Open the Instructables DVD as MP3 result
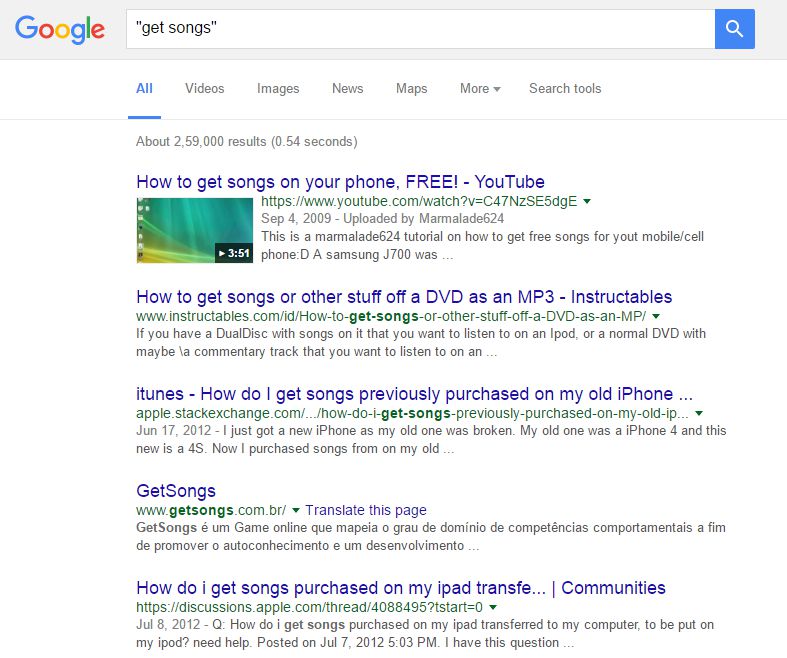The width and height of the screenshot is (787, 658). 404,297
